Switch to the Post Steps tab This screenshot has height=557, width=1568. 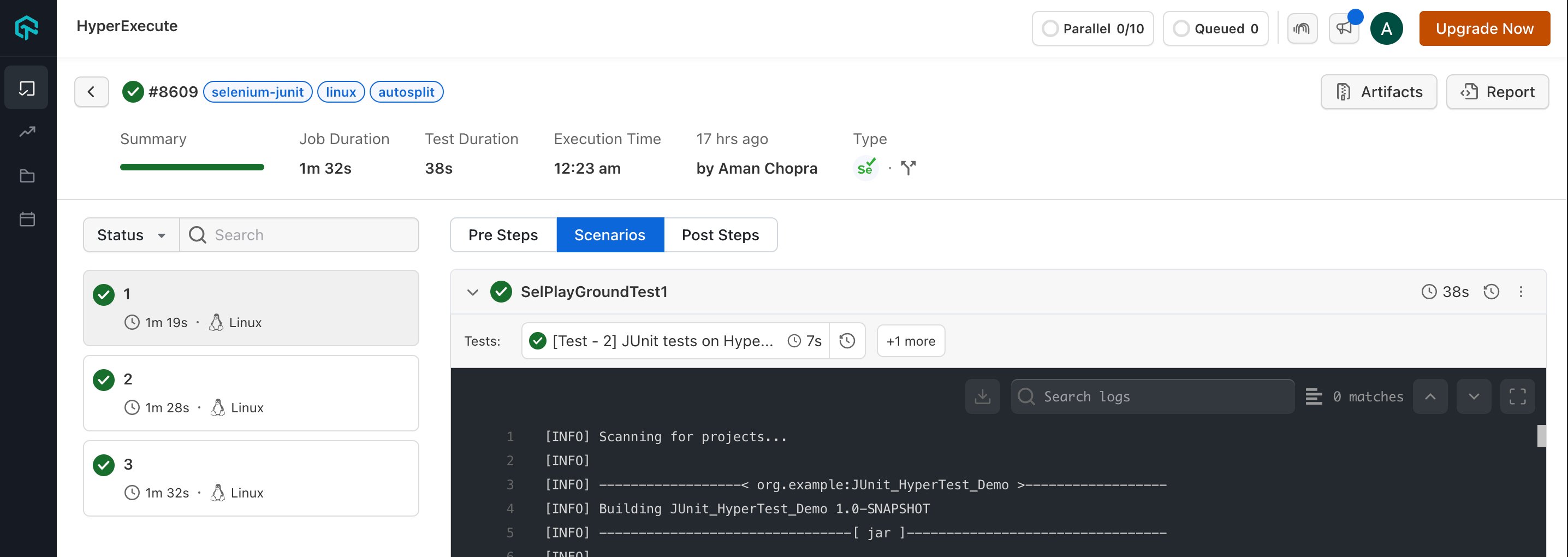pyautogui.click(x=721, y=235)
